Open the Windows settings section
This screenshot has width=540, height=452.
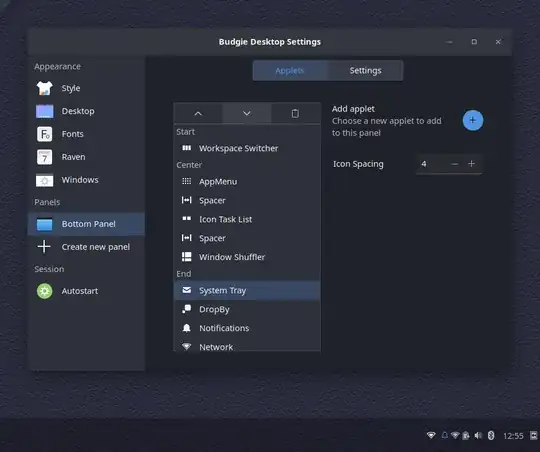point(86,180)
